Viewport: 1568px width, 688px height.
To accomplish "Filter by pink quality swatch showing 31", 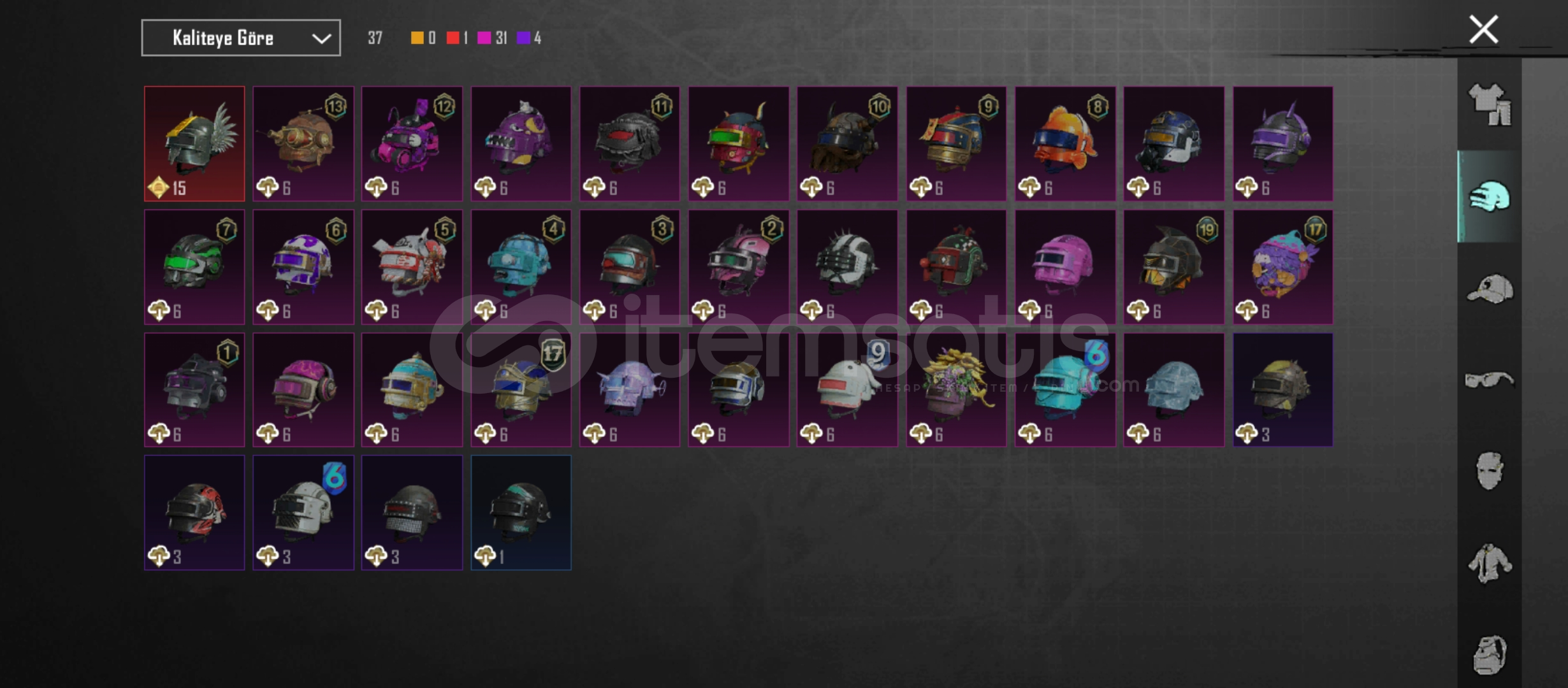I will tap(491, 38).
